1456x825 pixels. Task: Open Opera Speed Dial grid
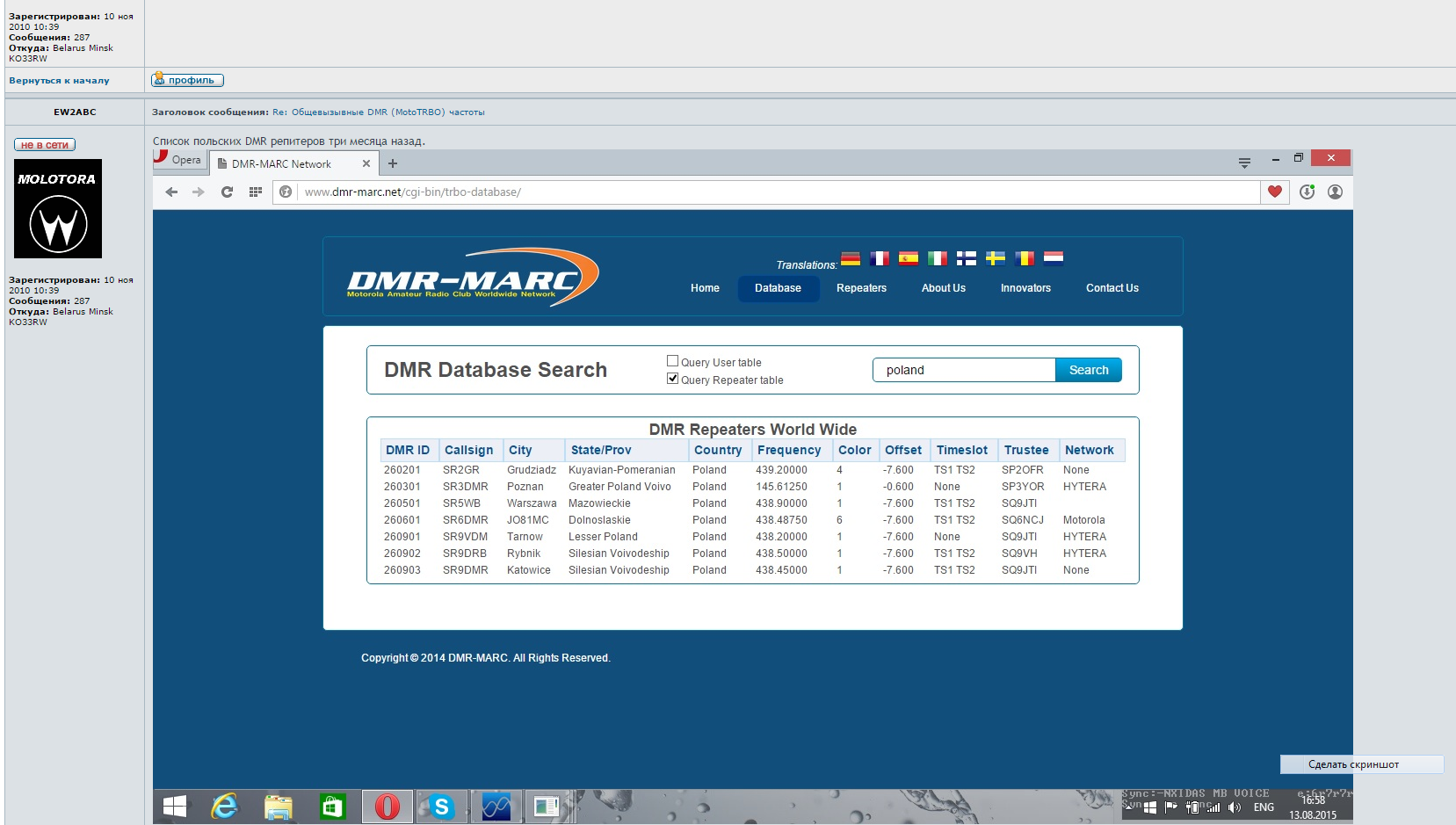click(x=256, y=192)
